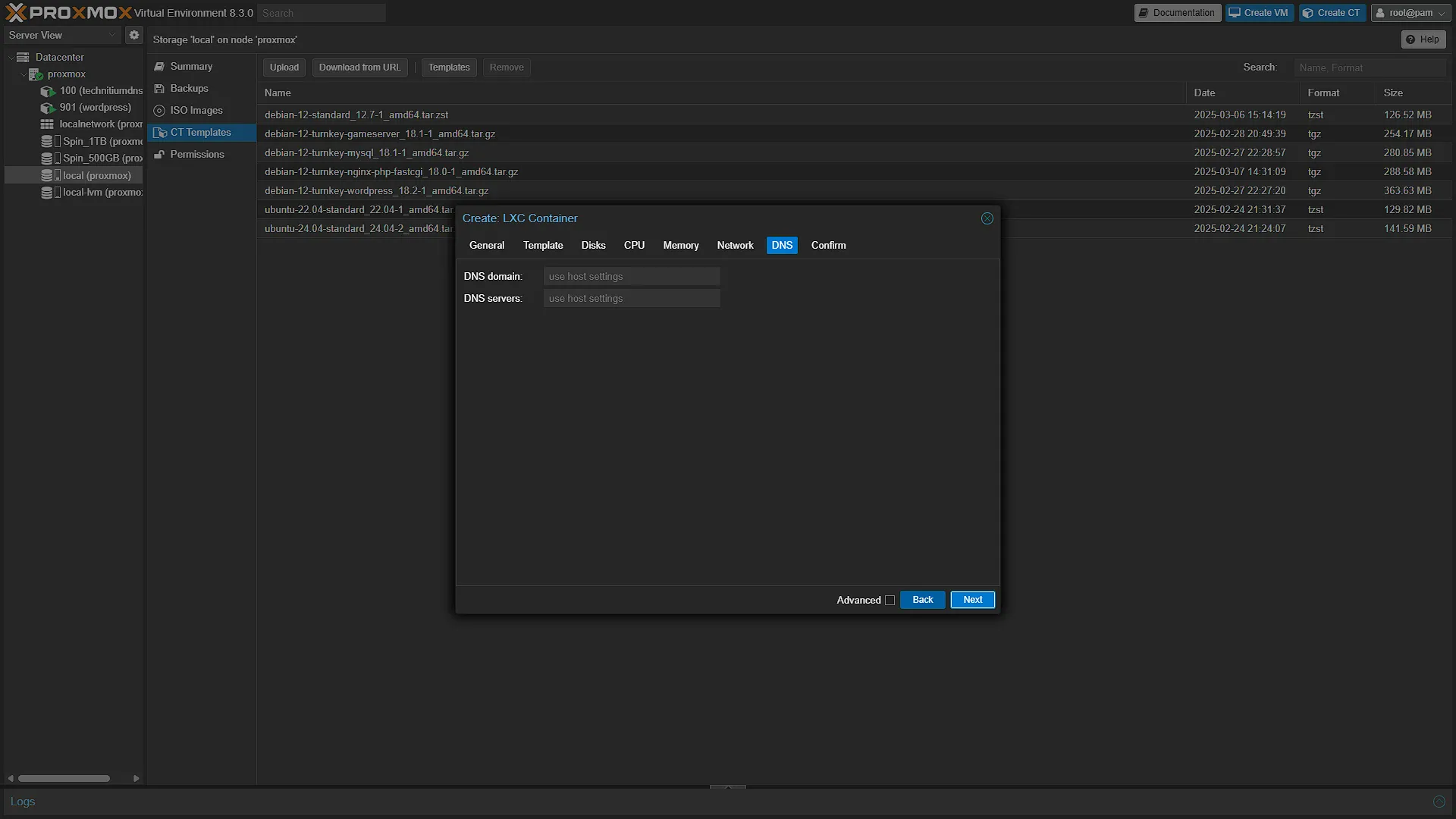
Task: Click the Spin_500GB storage icon
Action: pos(47,158)
